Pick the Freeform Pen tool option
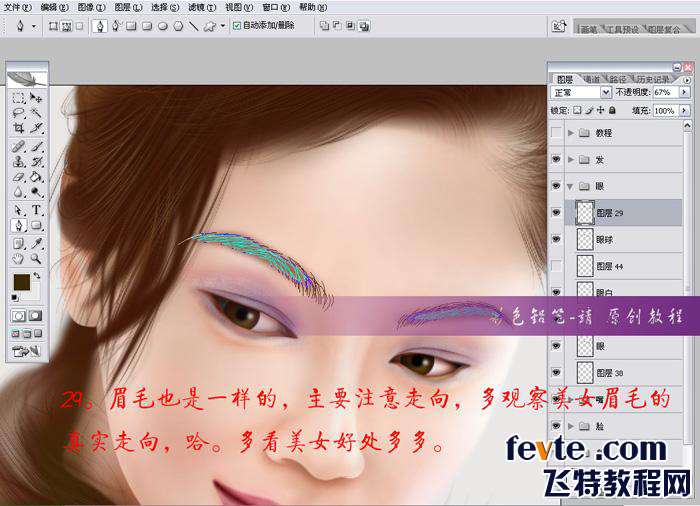700x506 pixels. (x=116, y=26)
